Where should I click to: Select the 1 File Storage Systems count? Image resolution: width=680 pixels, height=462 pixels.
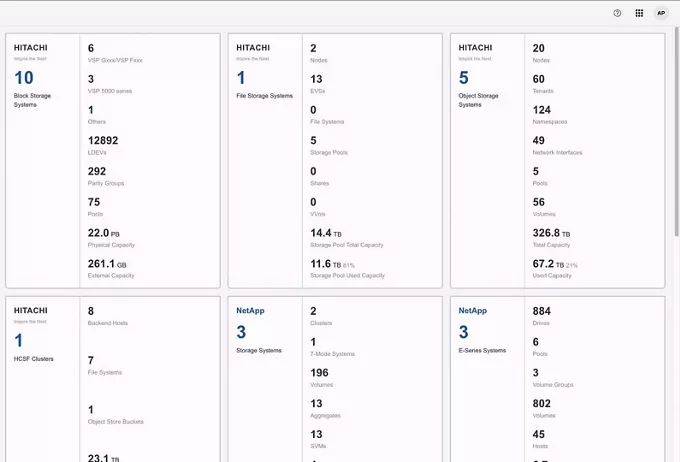[241, 78]
